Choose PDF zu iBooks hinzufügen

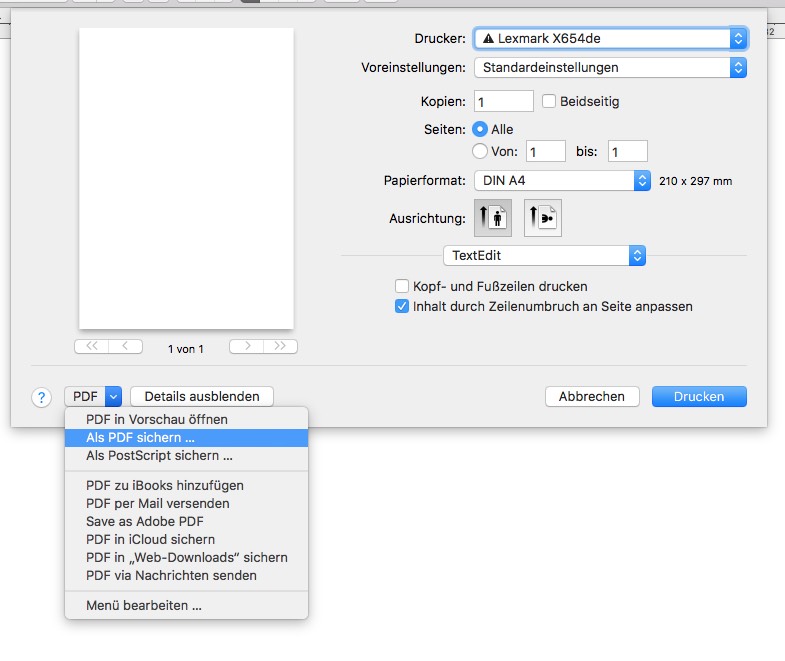click(186, 485)
